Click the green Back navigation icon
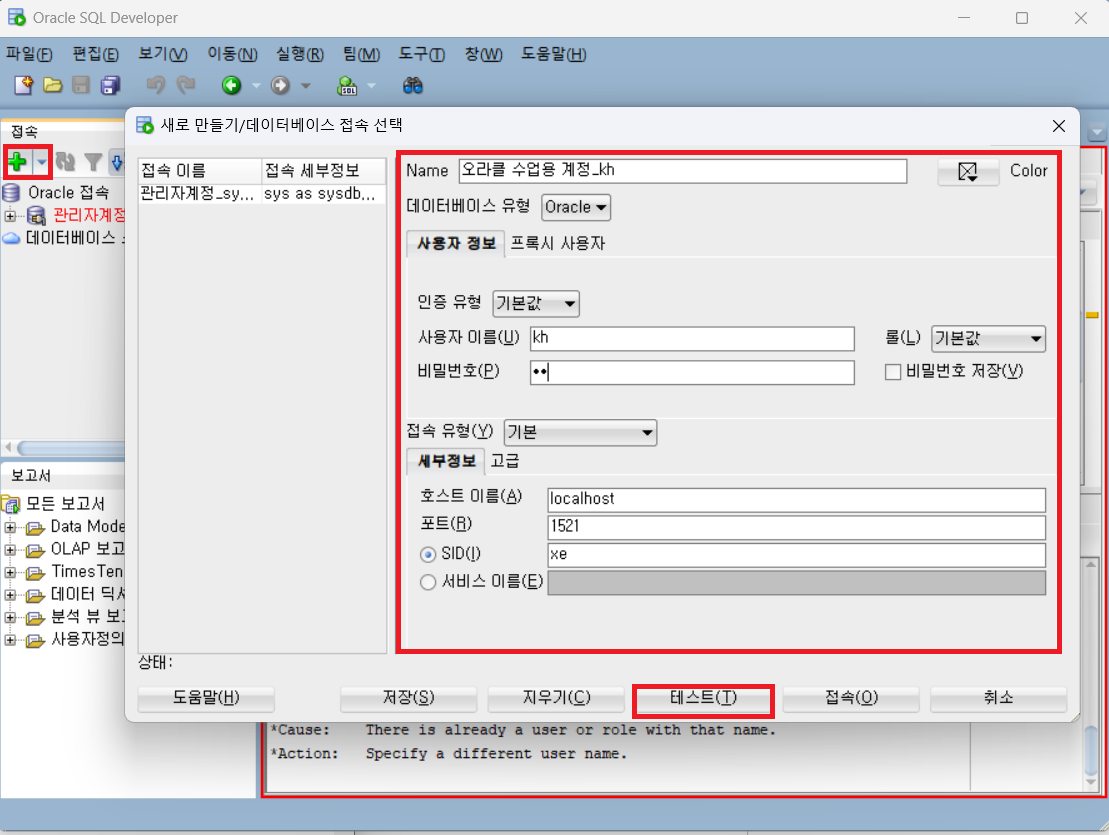 (231, 86)
